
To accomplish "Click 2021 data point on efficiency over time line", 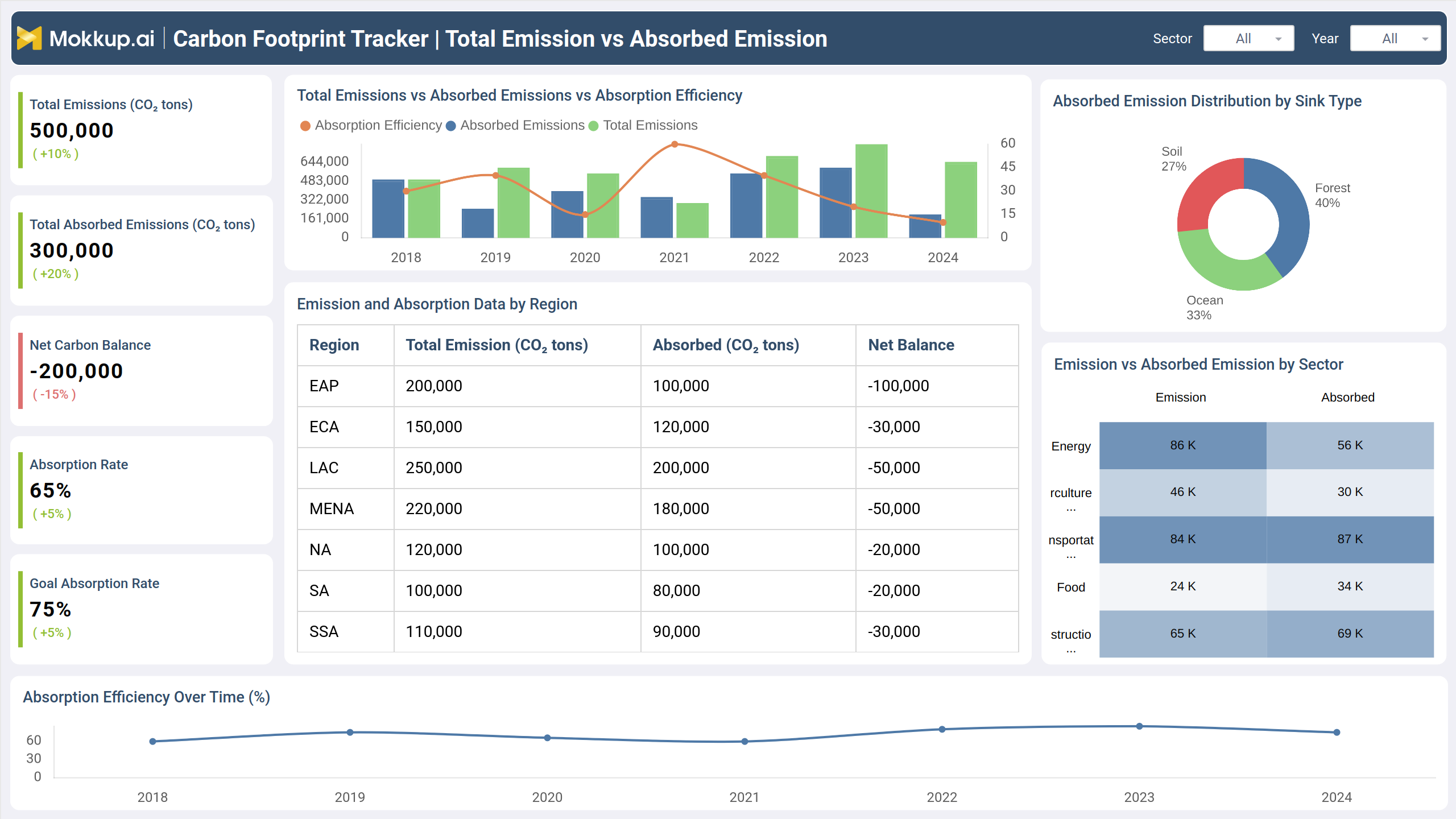I will pyautogui.click(x=744, y=742).
